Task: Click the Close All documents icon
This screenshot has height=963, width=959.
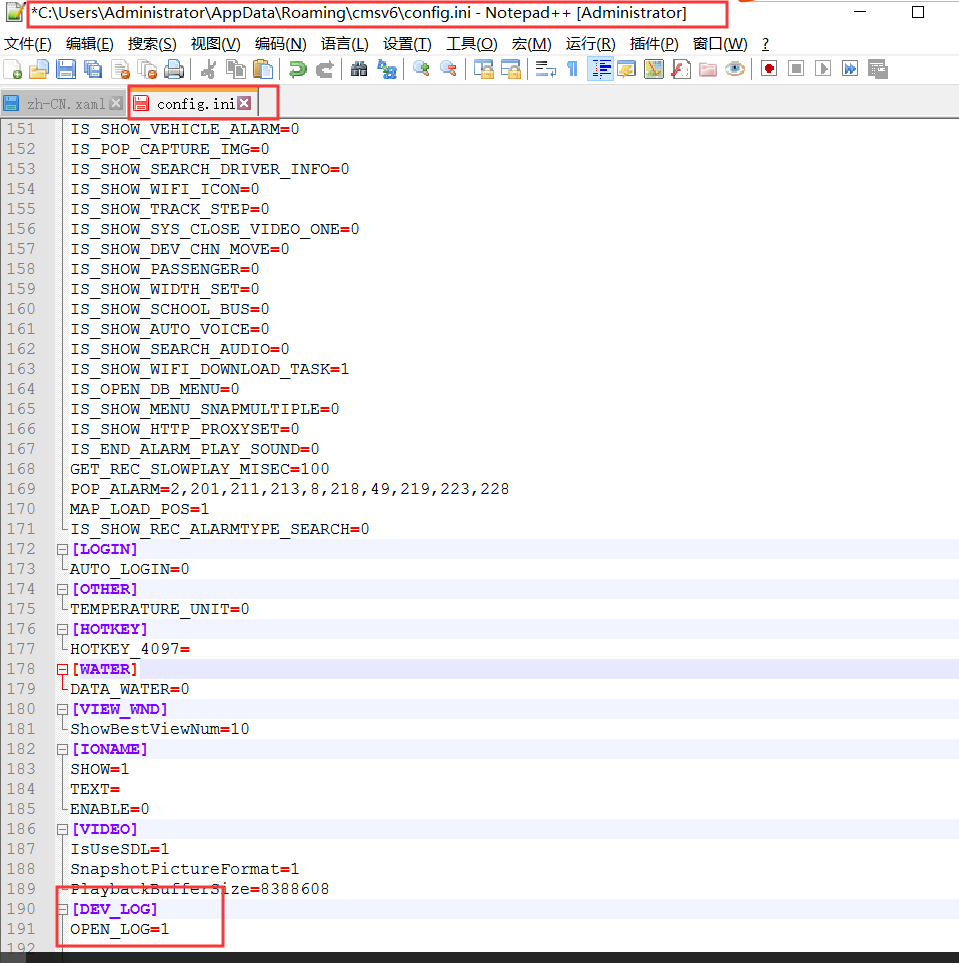Action: click(x=147, y=69)
